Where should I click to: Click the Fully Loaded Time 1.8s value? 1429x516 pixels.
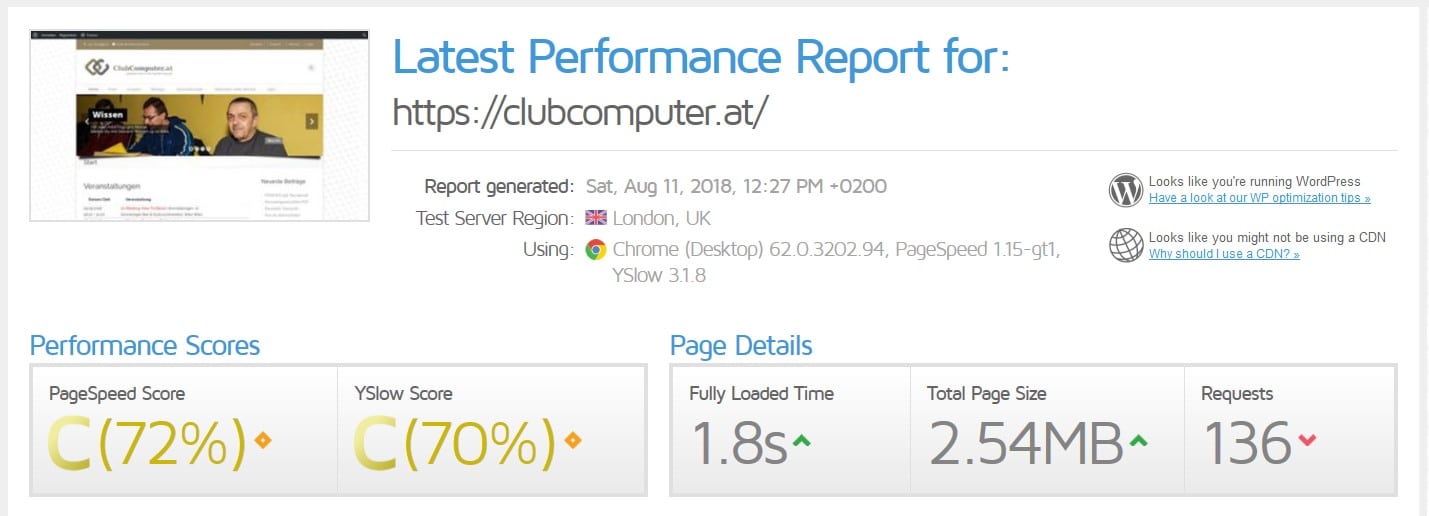[x=738, y=443]
